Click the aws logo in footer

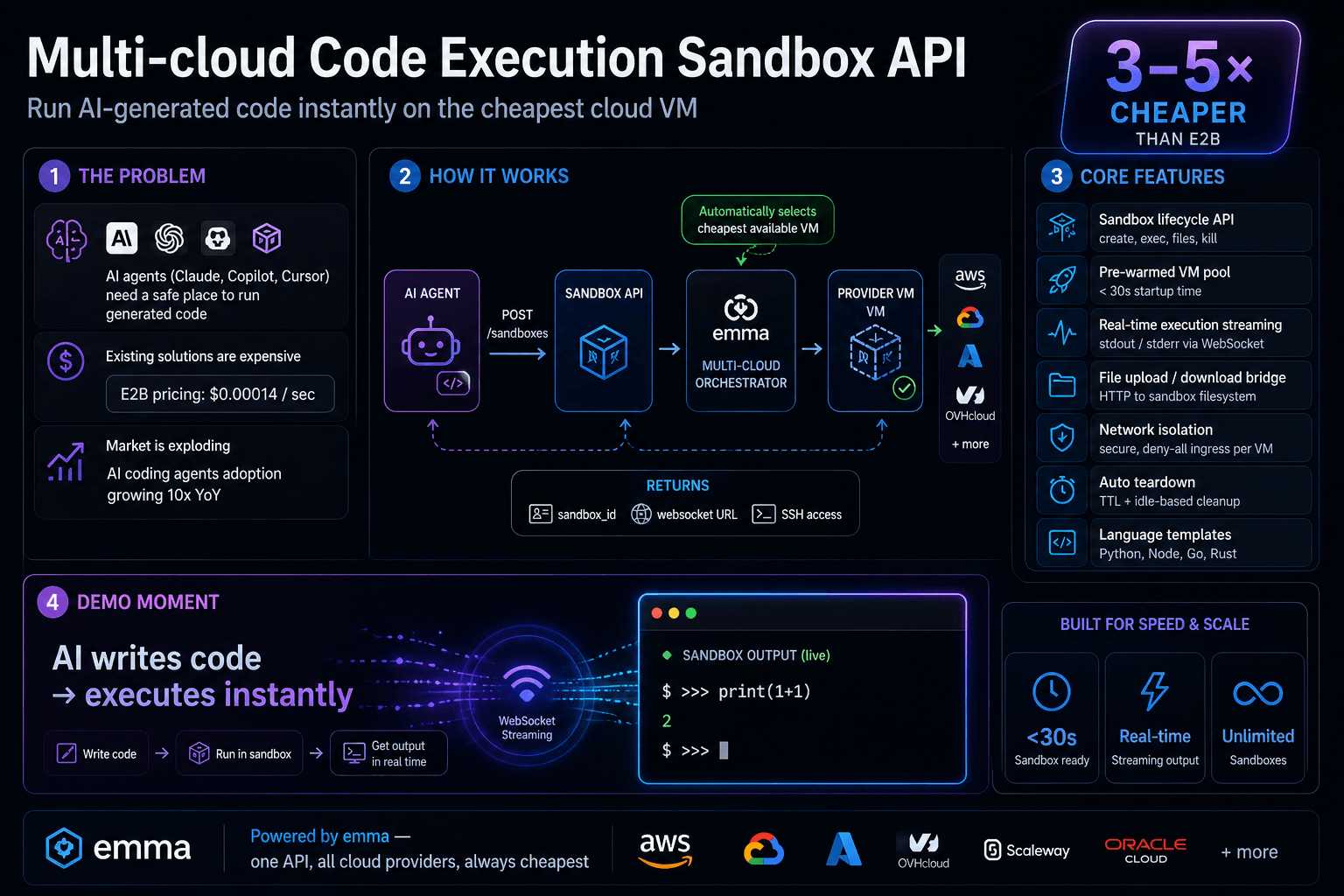coord(665,849)
